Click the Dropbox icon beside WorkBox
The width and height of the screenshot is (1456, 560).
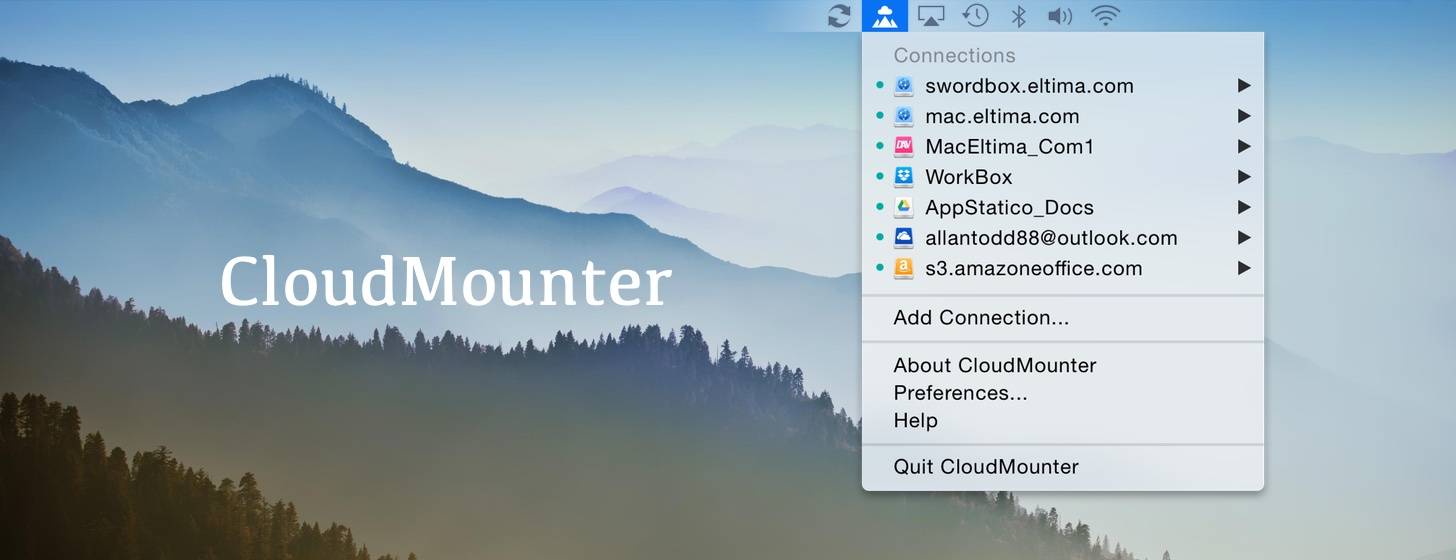click(x=904, y=177)
